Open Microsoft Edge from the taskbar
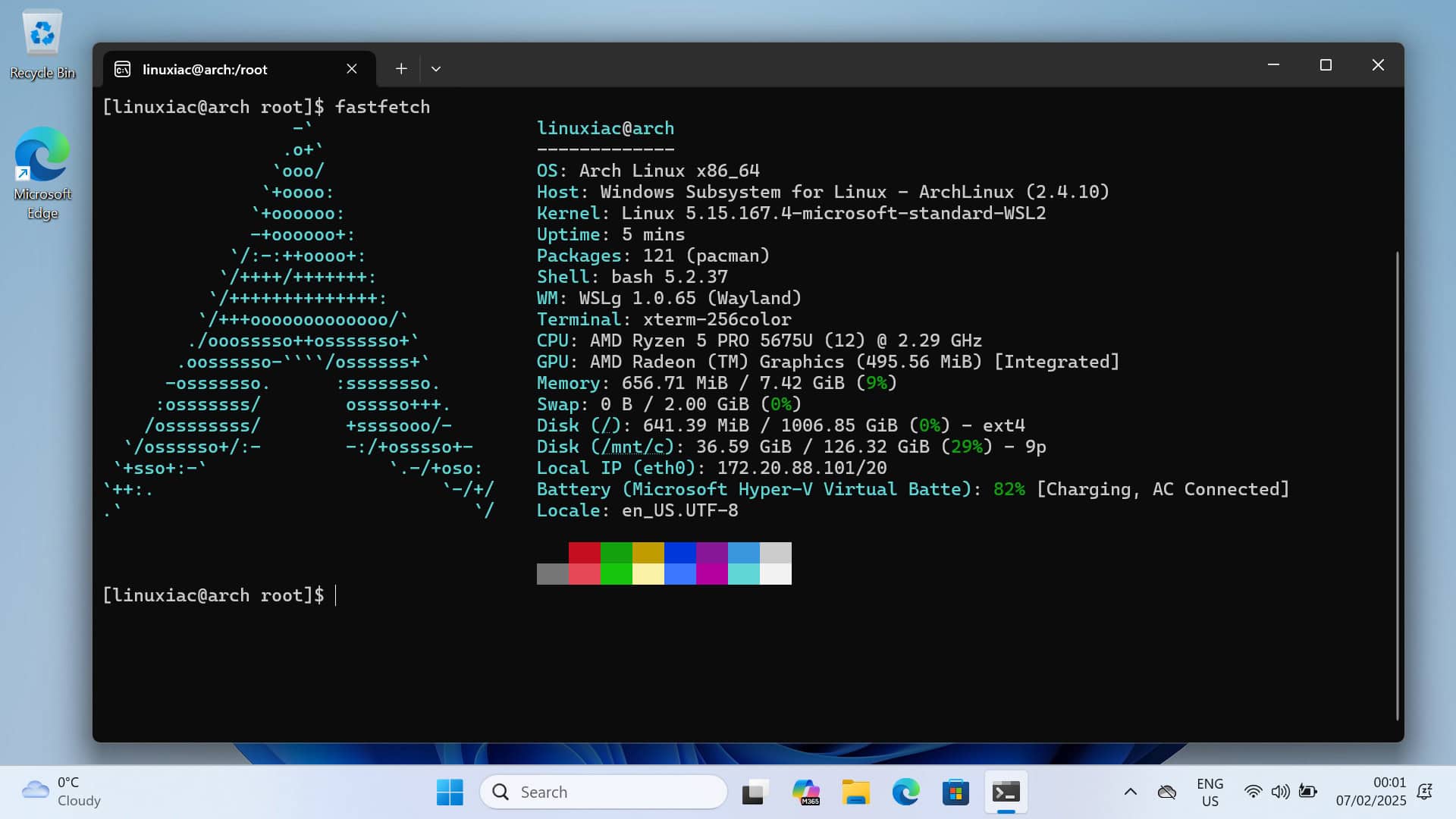Screen dimensions: 1456x819 907,791
